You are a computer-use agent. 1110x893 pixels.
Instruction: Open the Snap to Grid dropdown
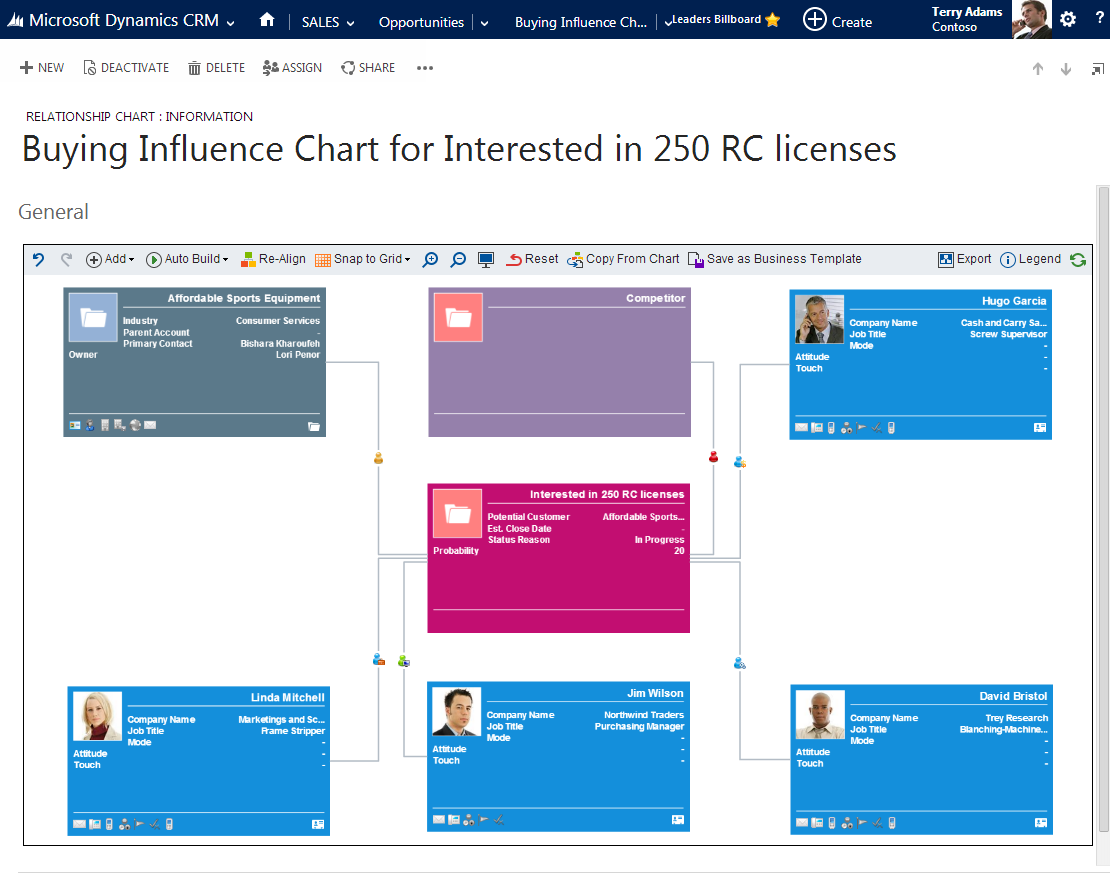[362, 260]
